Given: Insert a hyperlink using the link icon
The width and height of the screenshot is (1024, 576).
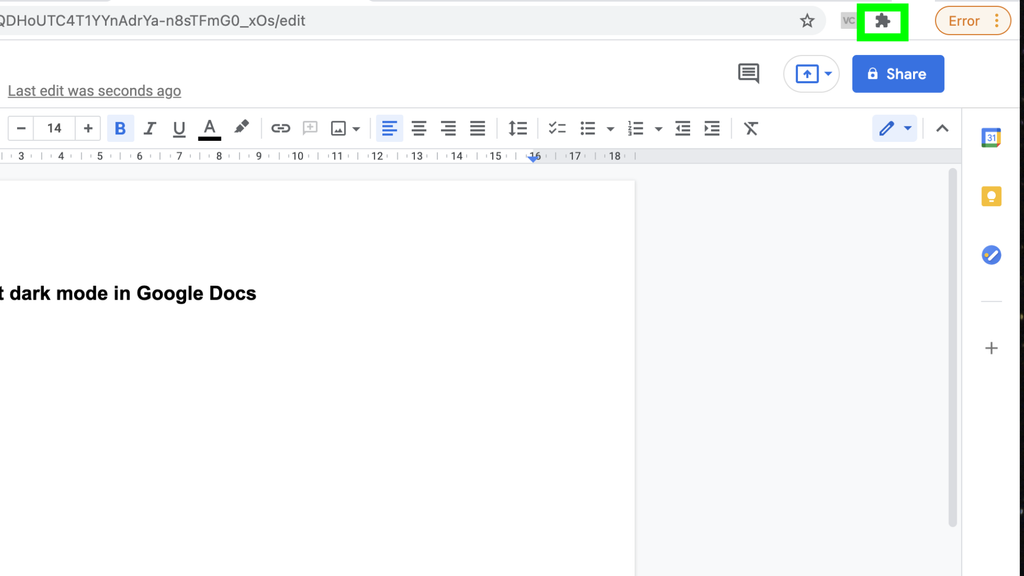Looking at the screenshot, I should [x=281, y=128].
